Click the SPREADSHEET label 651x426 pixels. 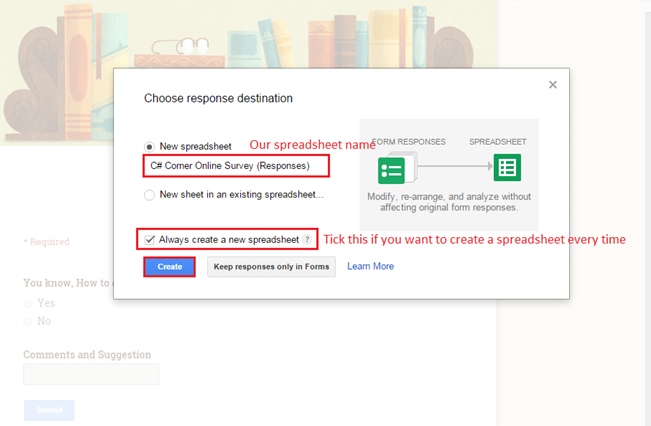(498, 142)
